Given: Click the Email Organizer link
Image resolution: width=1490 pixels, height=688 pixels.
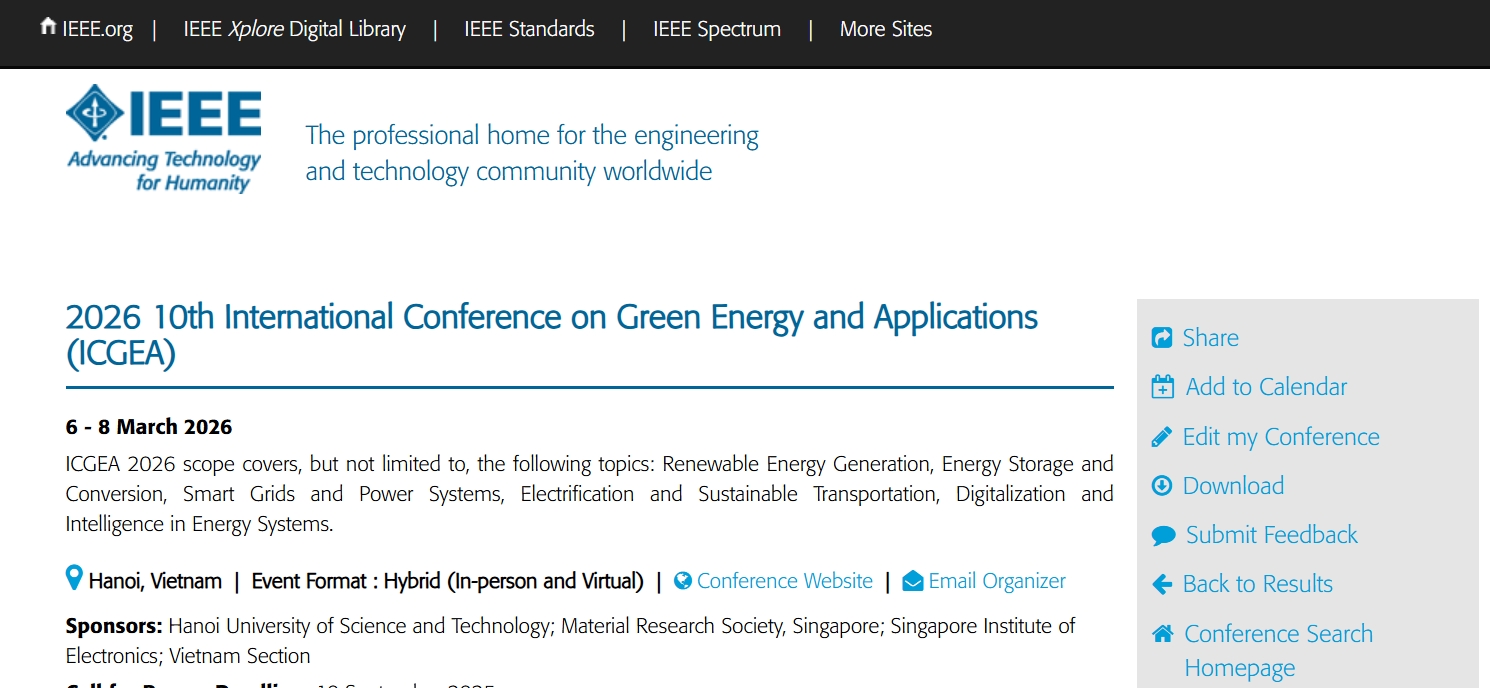Looking at the screenshot, I should point(996,581).
